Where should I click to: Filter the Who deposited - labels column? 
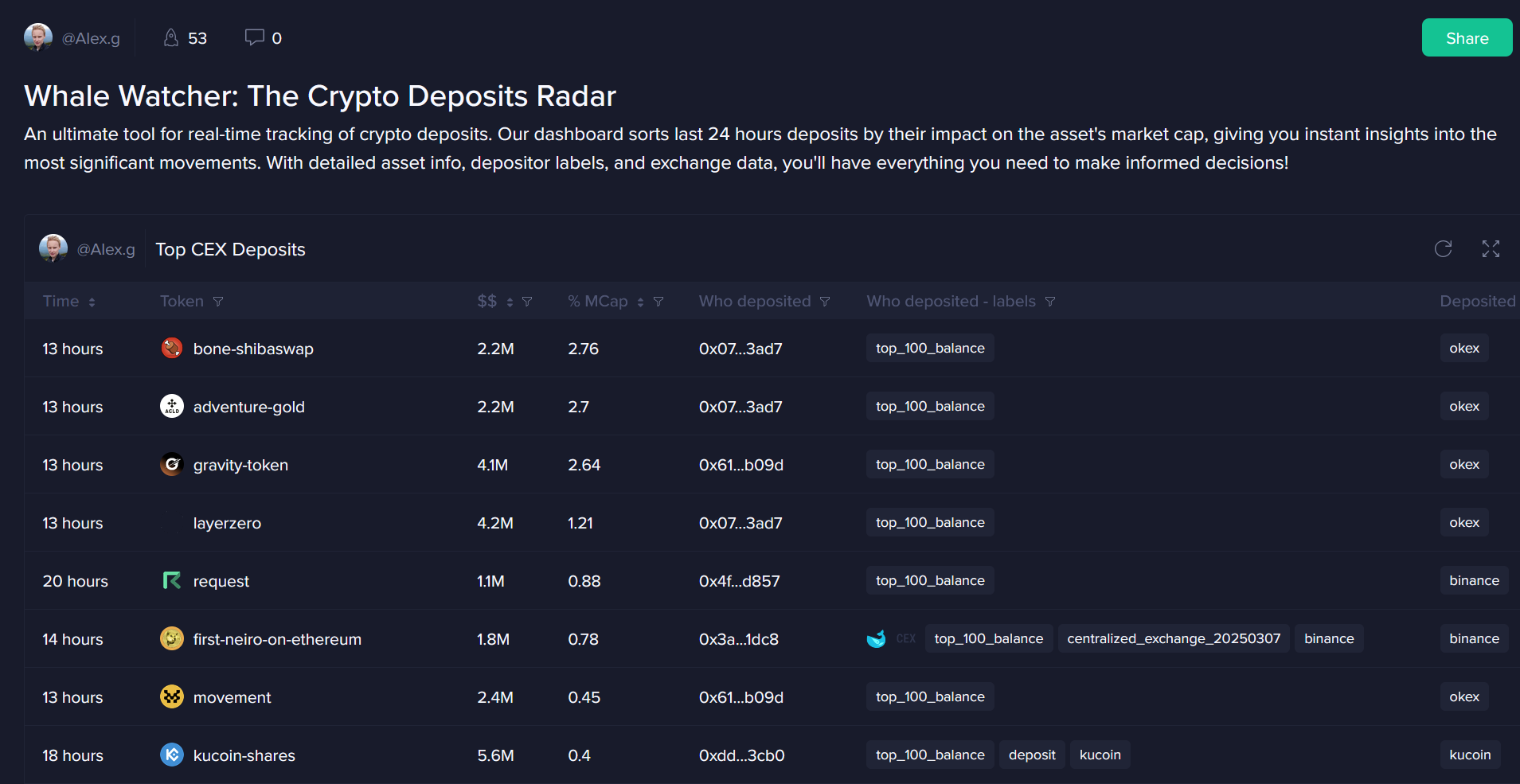(x=1050, y=302)
